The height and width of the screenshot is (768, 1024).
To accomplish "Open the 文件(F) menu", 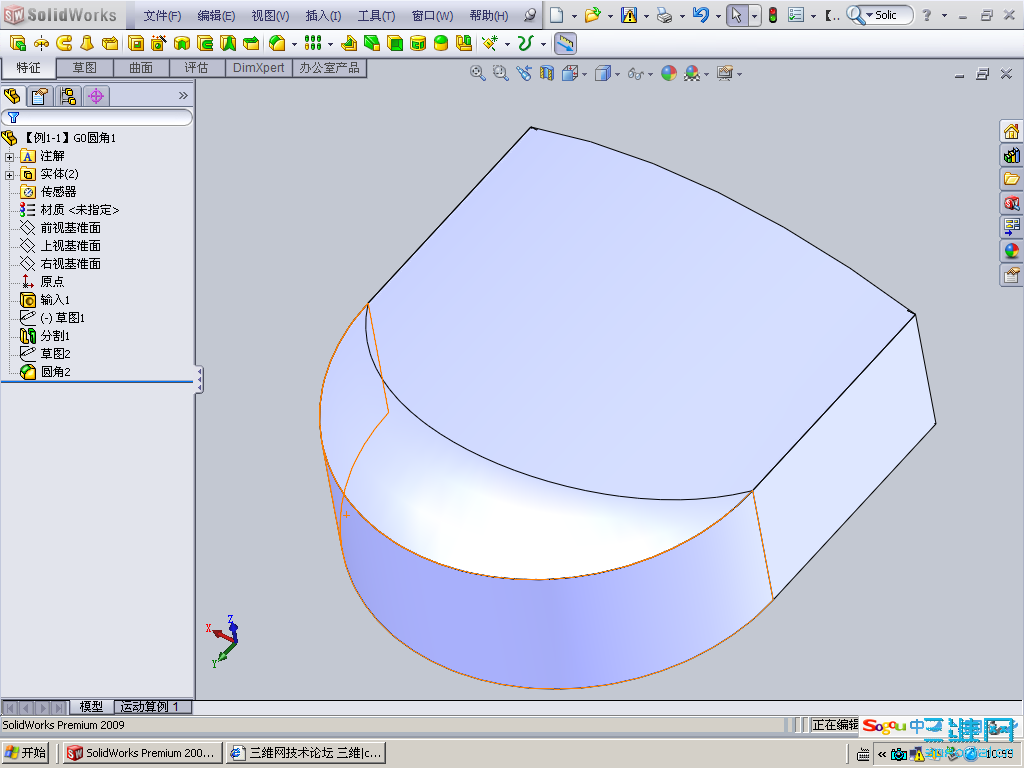I will click(x=162, y=16).
